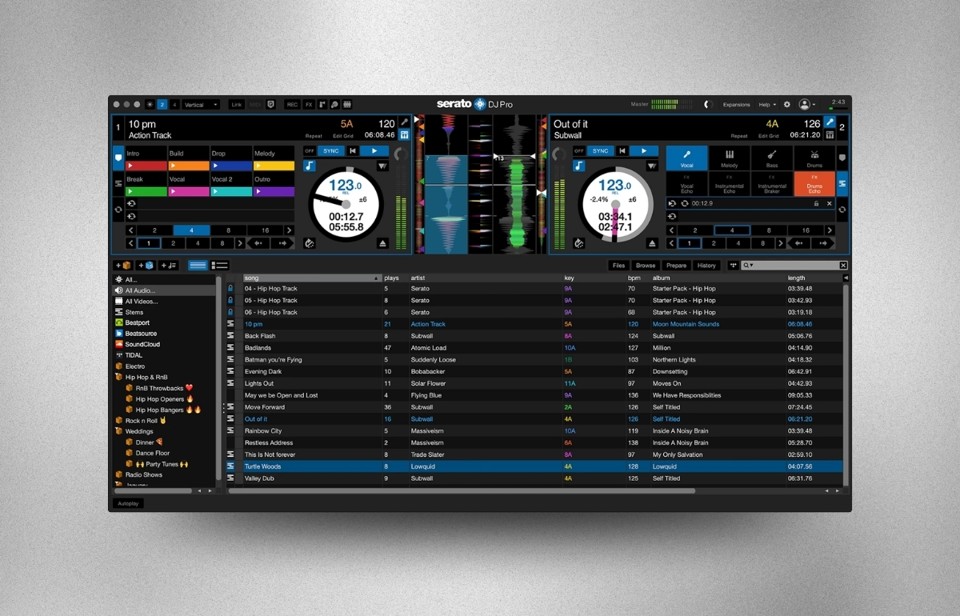Select 2-deck display mode

162,105
